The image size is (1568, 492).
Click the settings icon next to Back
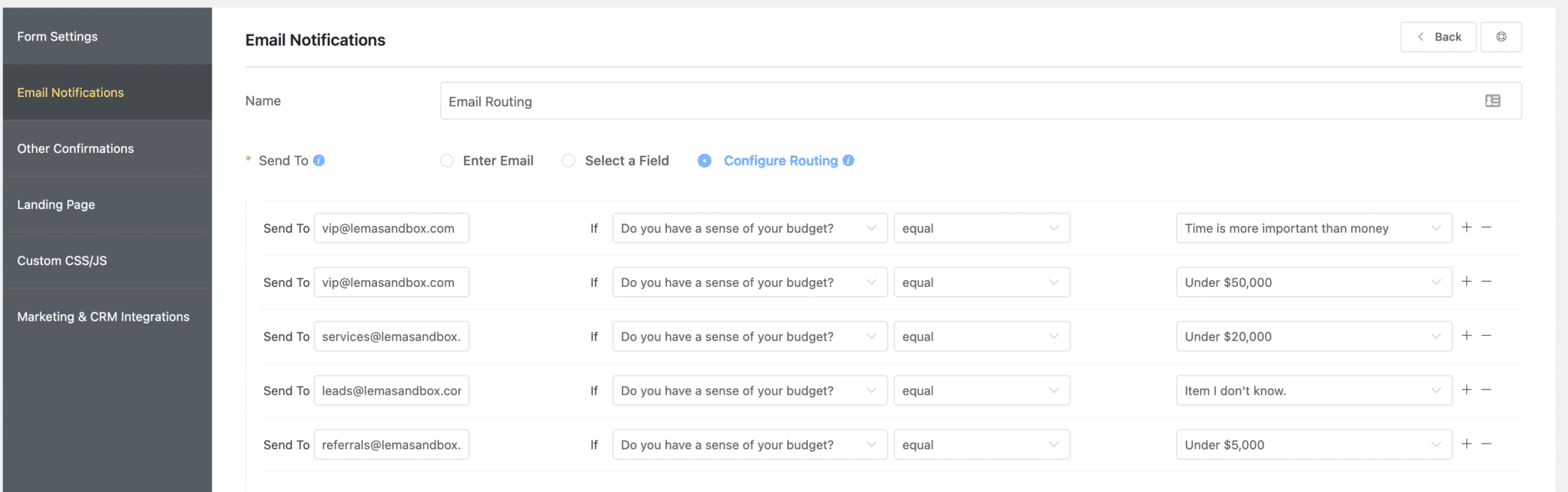[x=1501, y=37]
